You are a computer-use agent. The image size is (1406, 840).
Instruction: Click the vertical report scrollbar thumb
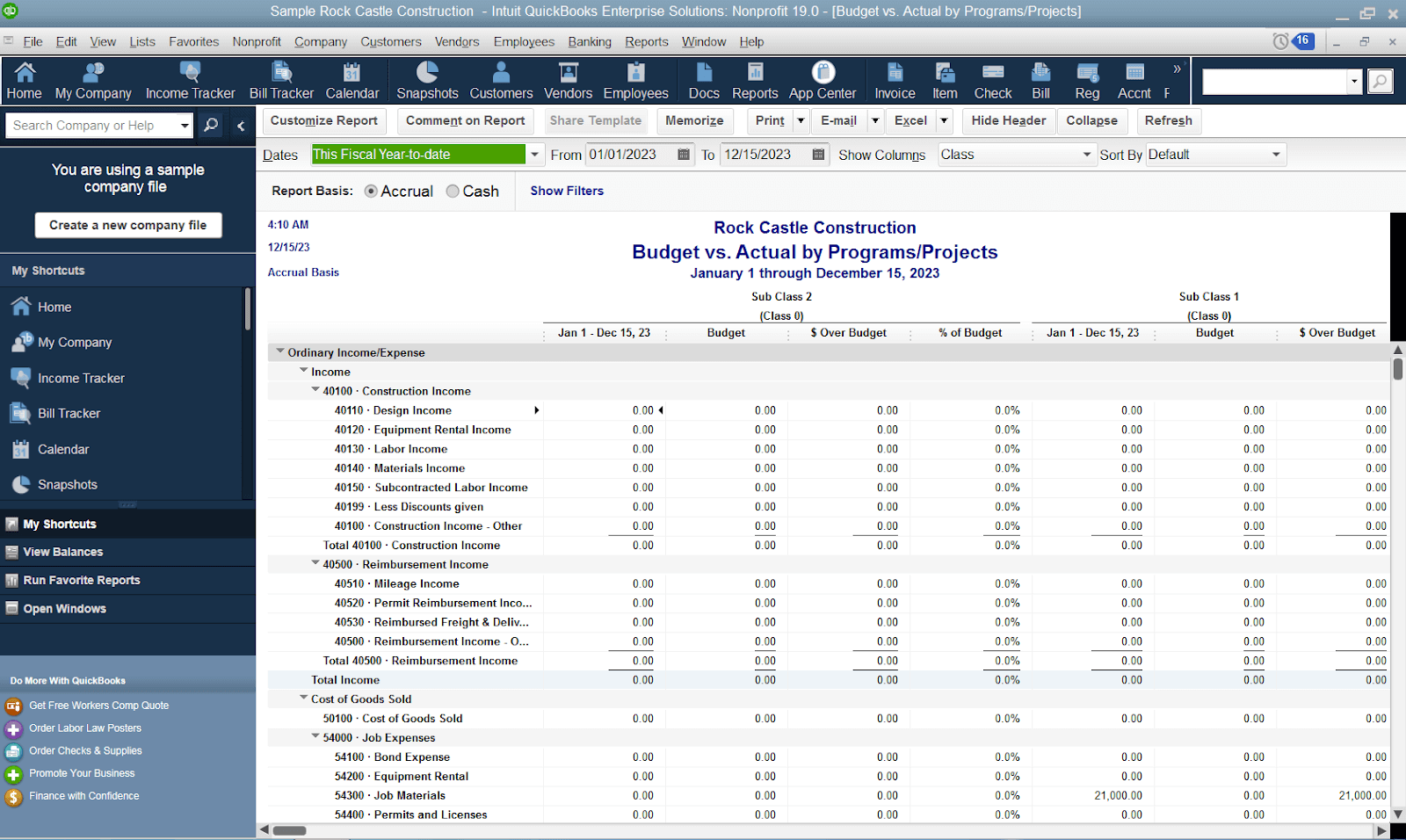tap(1398, 369)
